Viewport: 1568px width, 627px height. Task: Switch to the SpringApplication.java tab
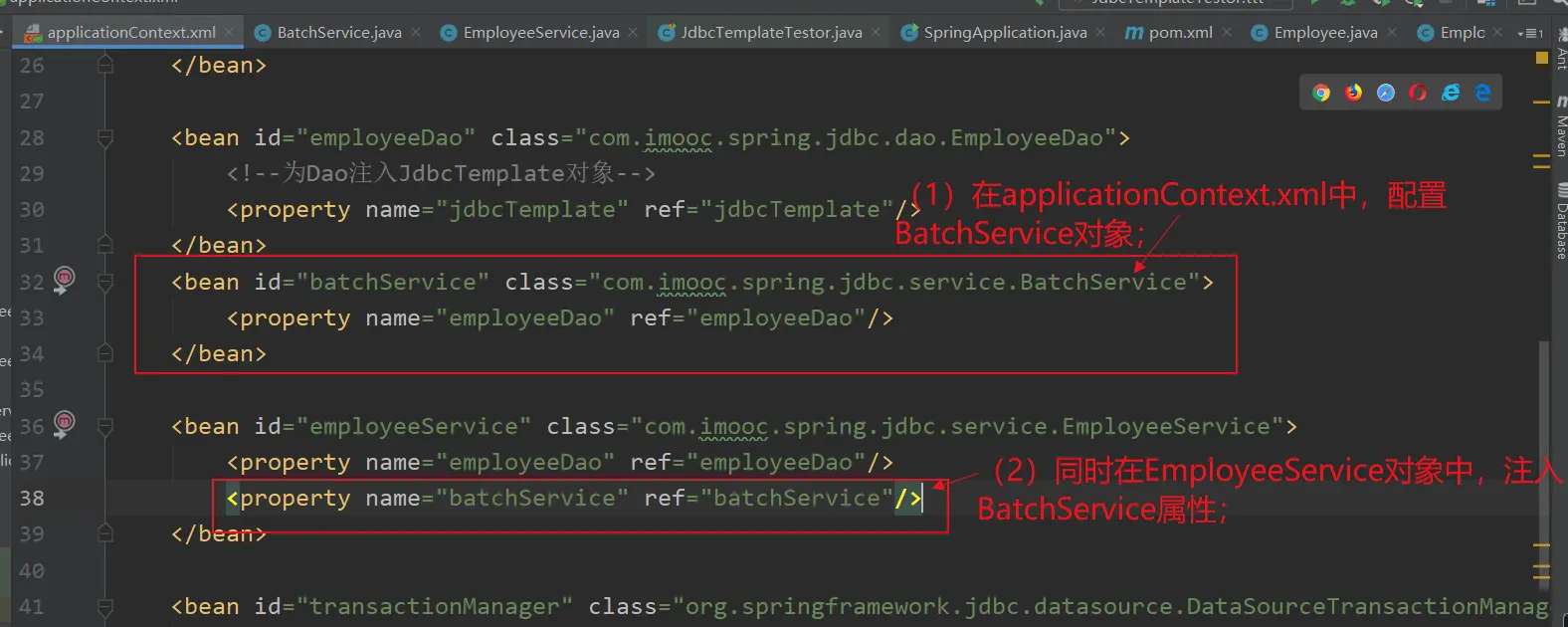pyautogui.click(x=1005, y=33)
